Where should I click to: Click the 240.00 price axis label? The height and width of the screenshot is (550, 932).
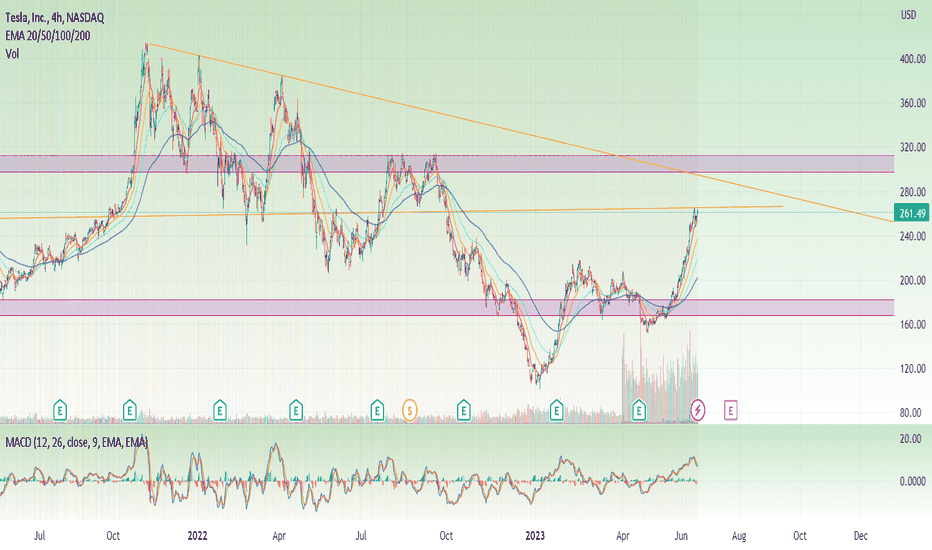[912, 236]
